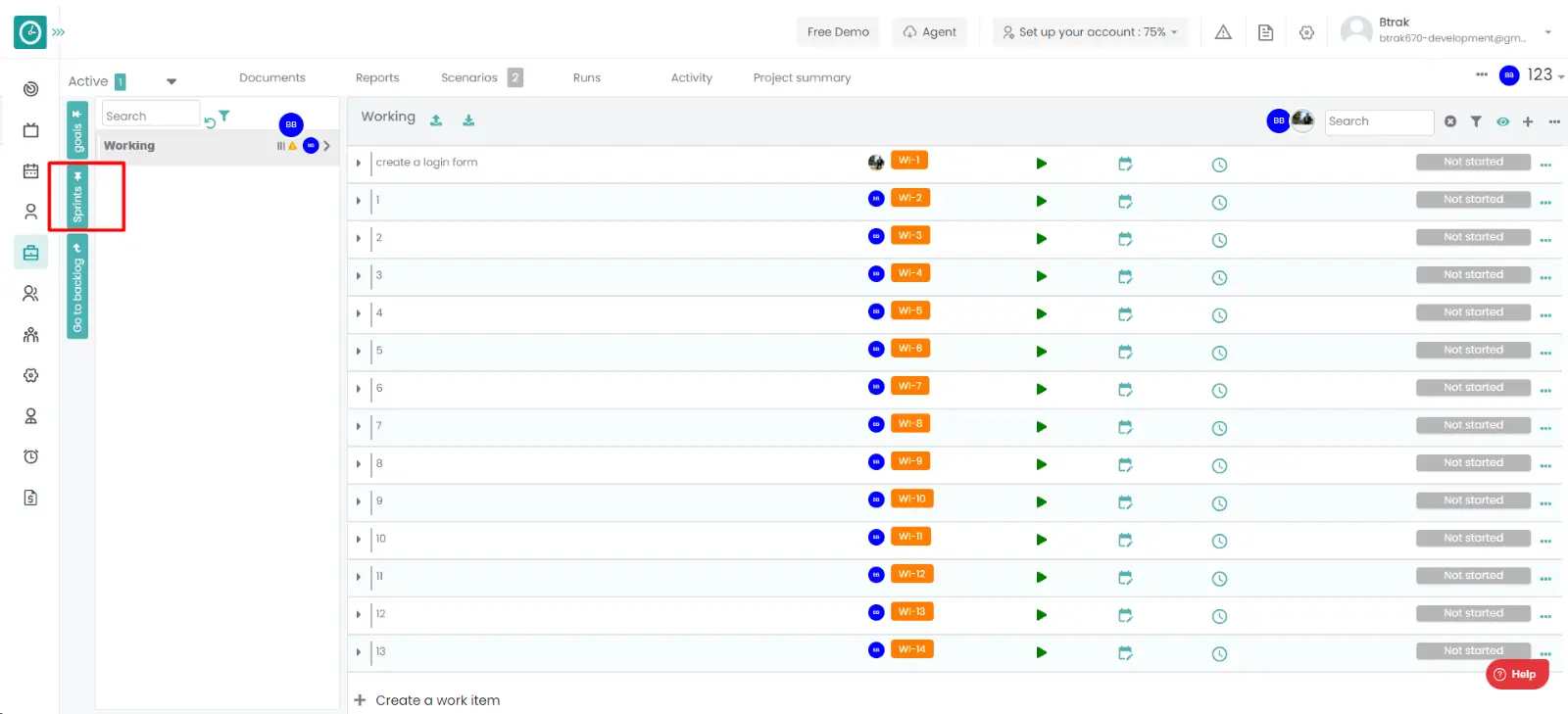1568x714 pixels.
Task: Click the Not started status for WI-2
Action: (1472, 200)
